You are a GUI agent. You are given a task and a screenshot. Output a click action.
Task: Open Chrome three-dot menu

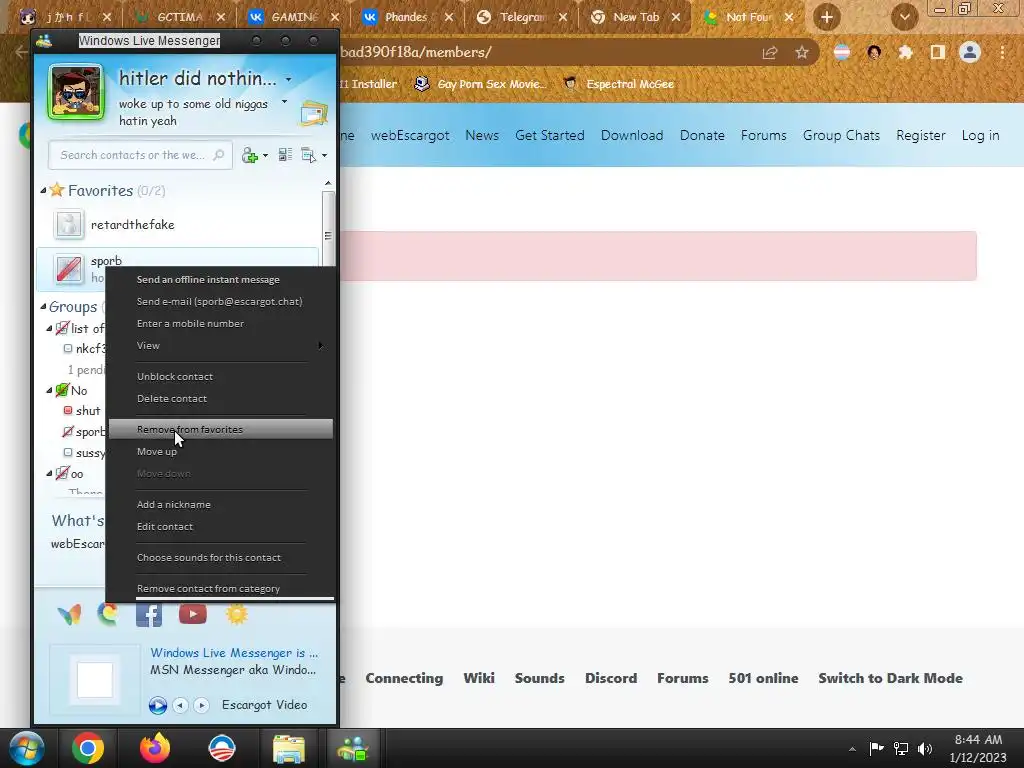tap(1002, 52)
